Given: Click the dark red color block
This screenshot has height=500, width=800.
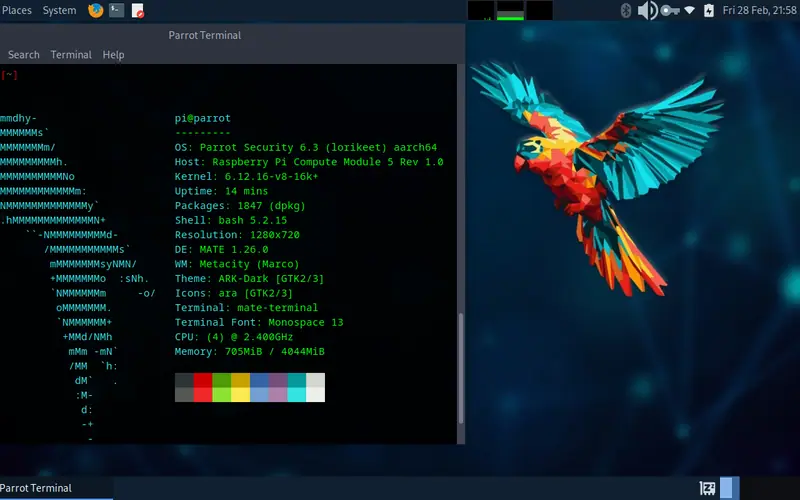Looking at the screenshot, I should 203,380.
